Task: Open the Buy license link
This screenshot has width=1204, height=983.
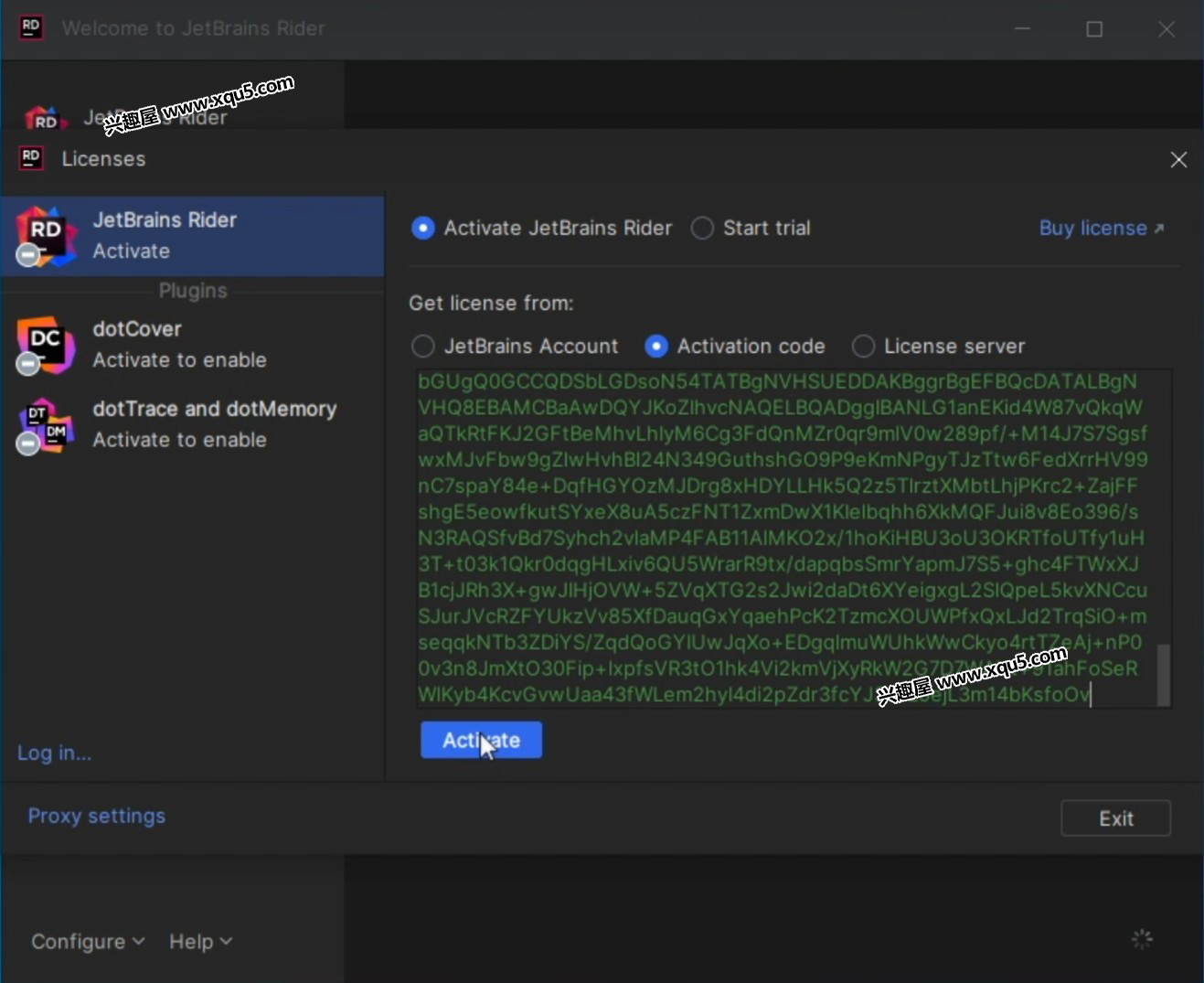Action: pos(1102,229)
